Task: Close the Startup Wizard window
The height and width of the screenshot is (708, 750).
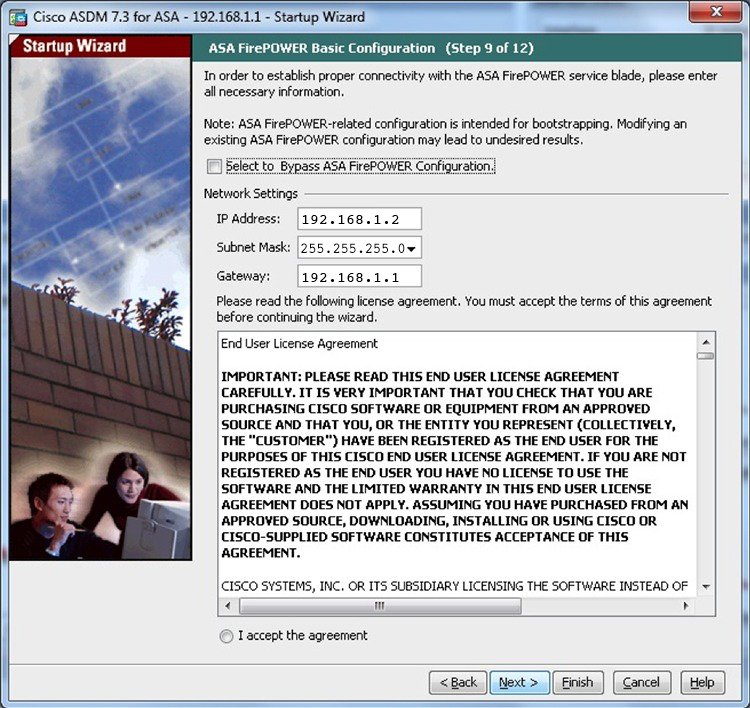Action: coord(714,15)
